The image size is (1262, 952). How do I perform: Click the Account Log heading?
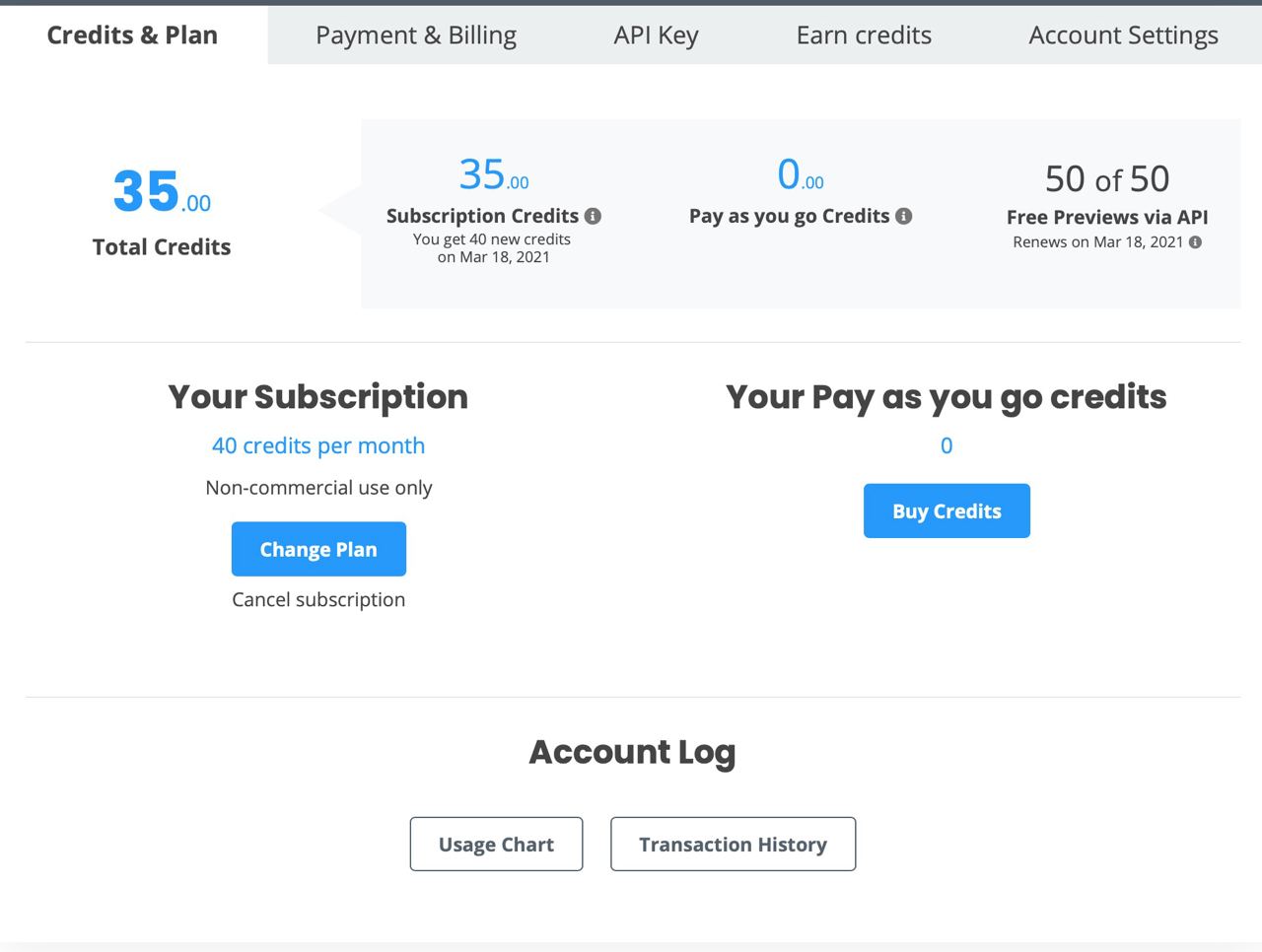click(632, 752)
